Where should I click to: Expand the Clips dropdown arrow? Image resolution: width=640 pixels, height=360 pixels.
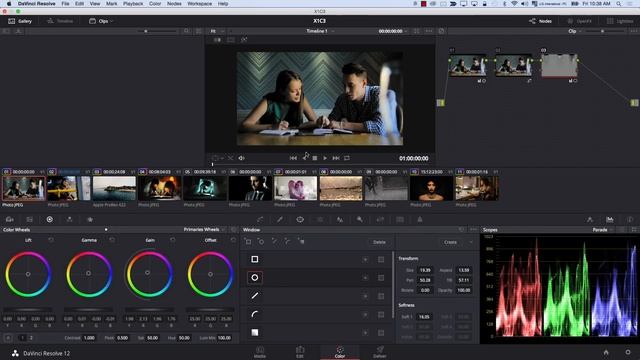point(111,21)
